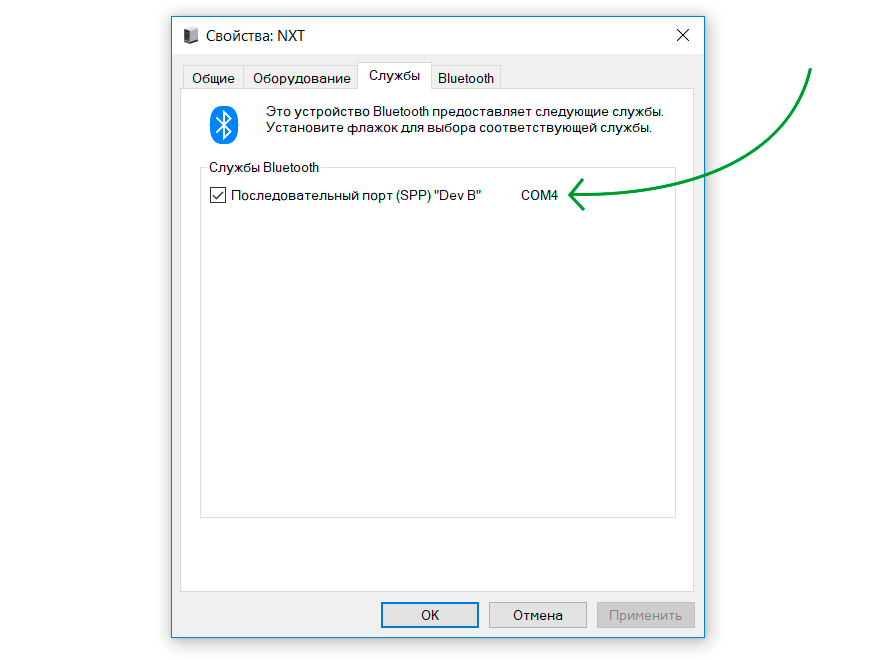The width and height of the screenshot is (880, 660).
Task: Uncheck the Последовательный порт (SPP) checkbox
Action: [x=218, y=195]
